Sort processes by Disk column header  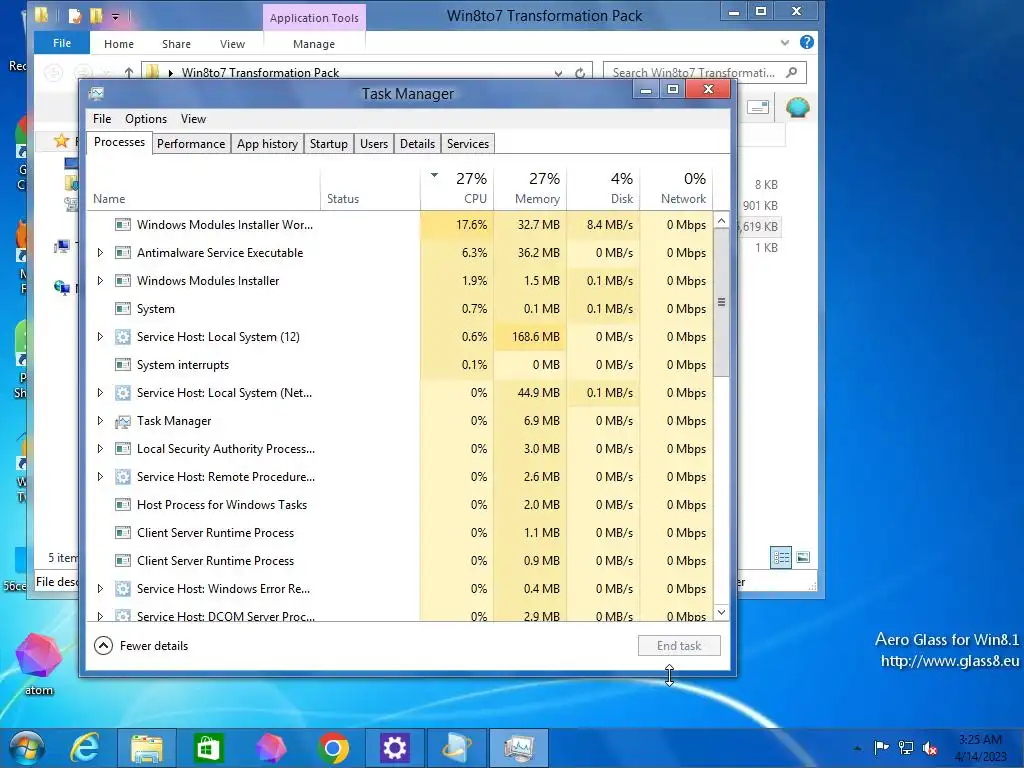(x=603, y=188)
